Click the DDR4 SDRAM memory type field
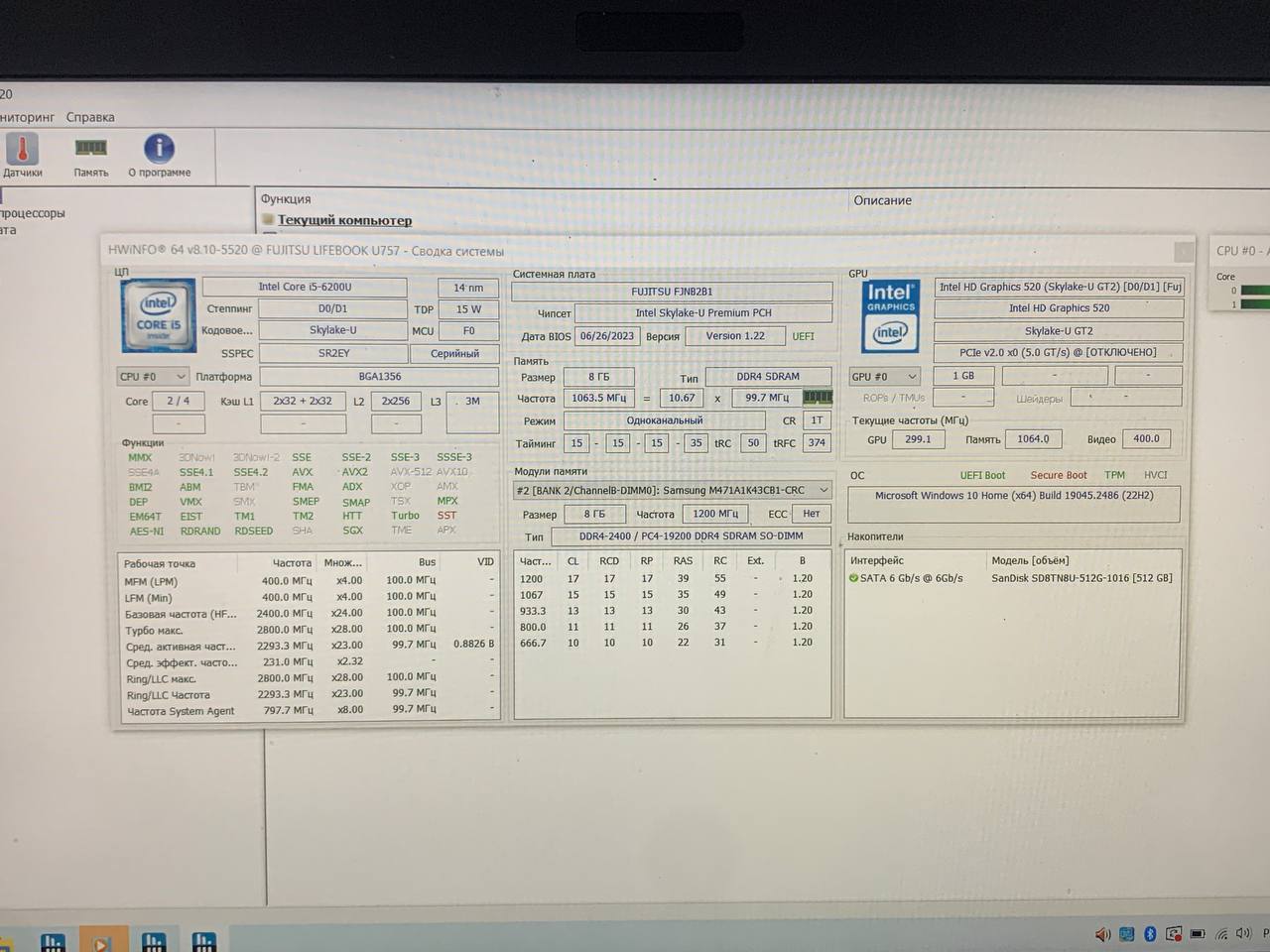This screenshot has width=1270, height=952. point(768,377)
